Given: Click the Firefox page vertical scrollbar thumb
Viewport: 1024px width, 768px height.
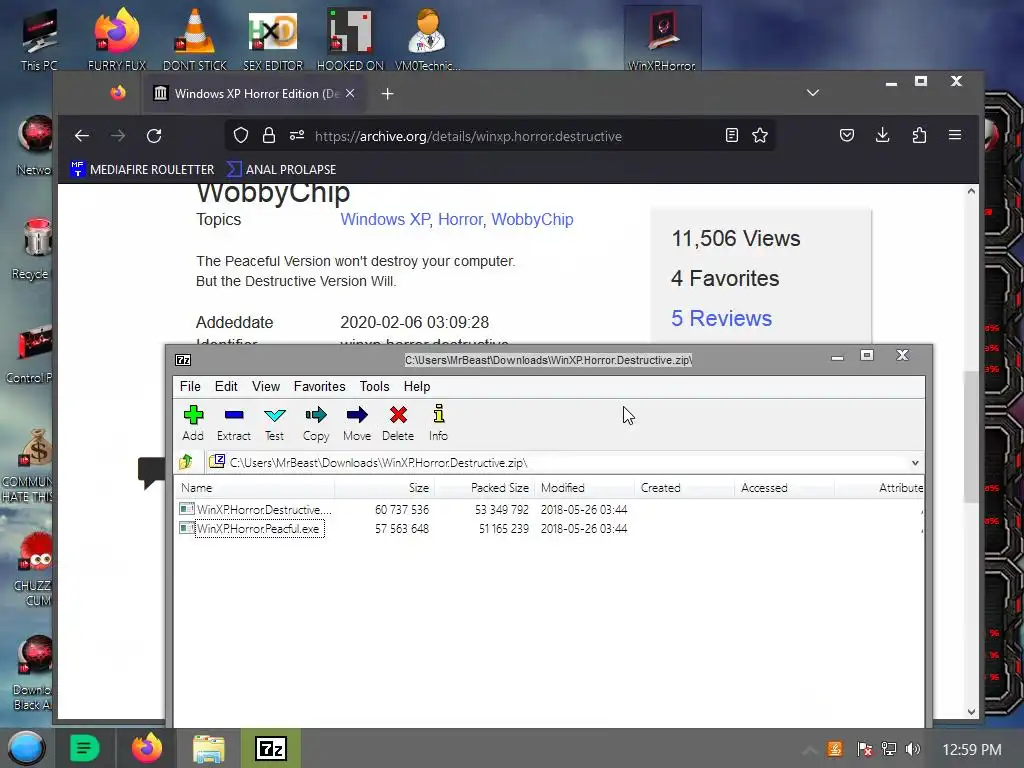Looking at the screenshot, I should (971, 437).
